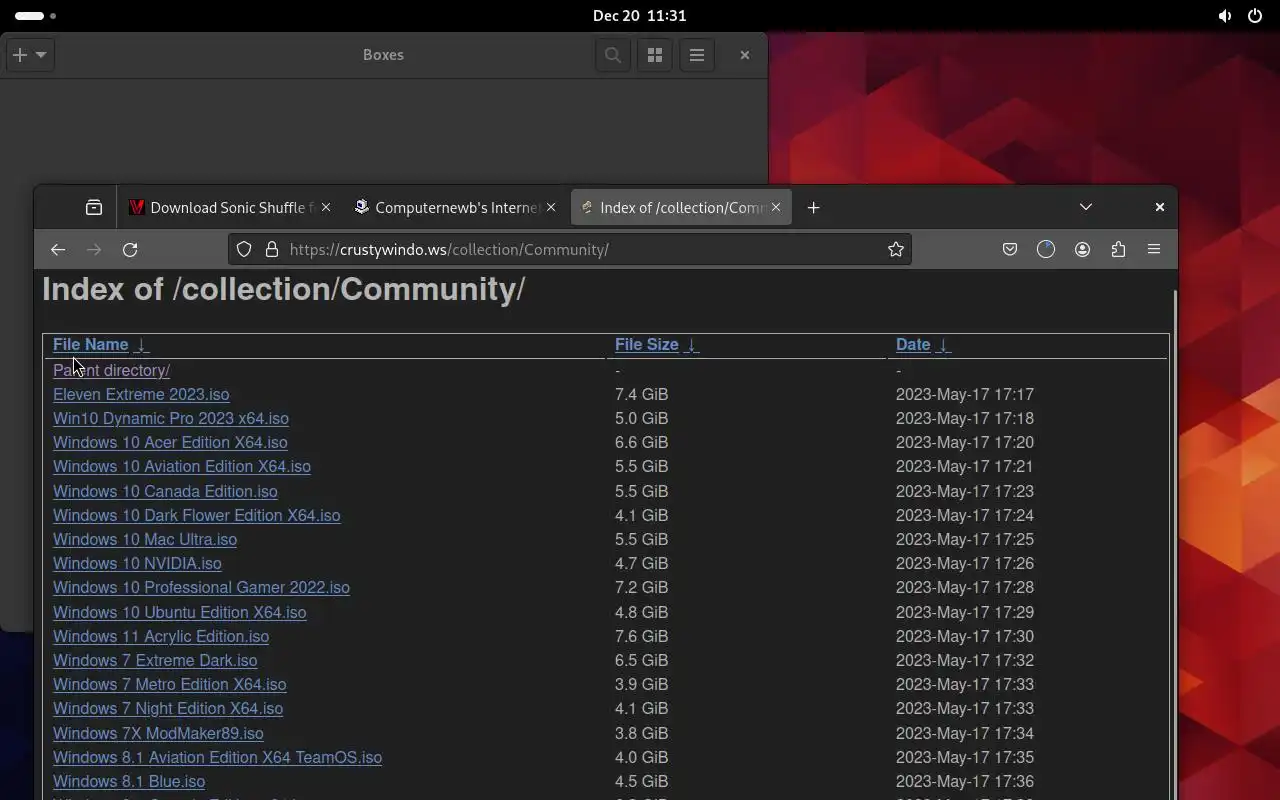The width and height of the screenshot is (1280, 800).
Task: Reload the current page
Action: coord(130,250)
